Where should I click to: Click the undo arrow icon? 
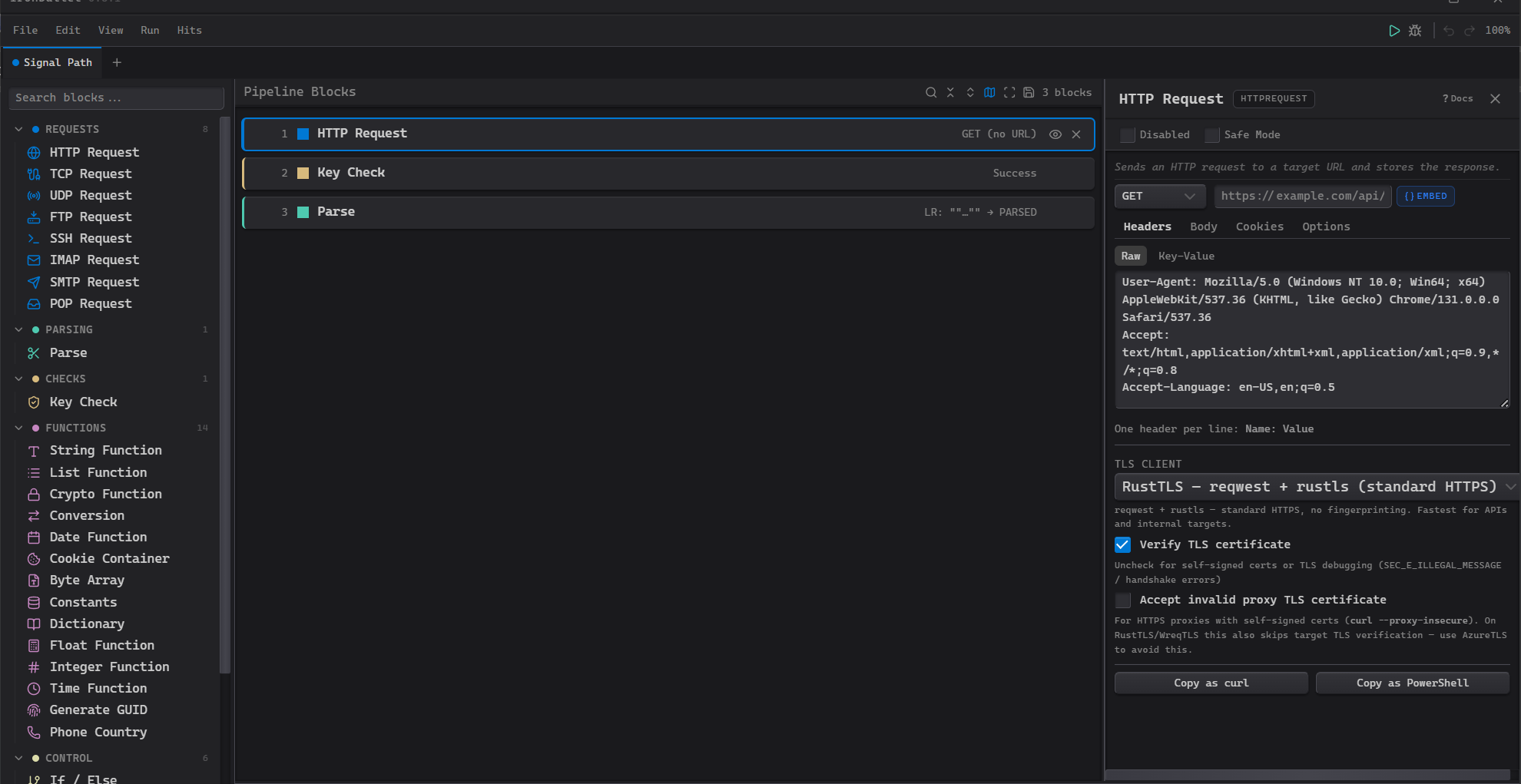click(1449, 31)
